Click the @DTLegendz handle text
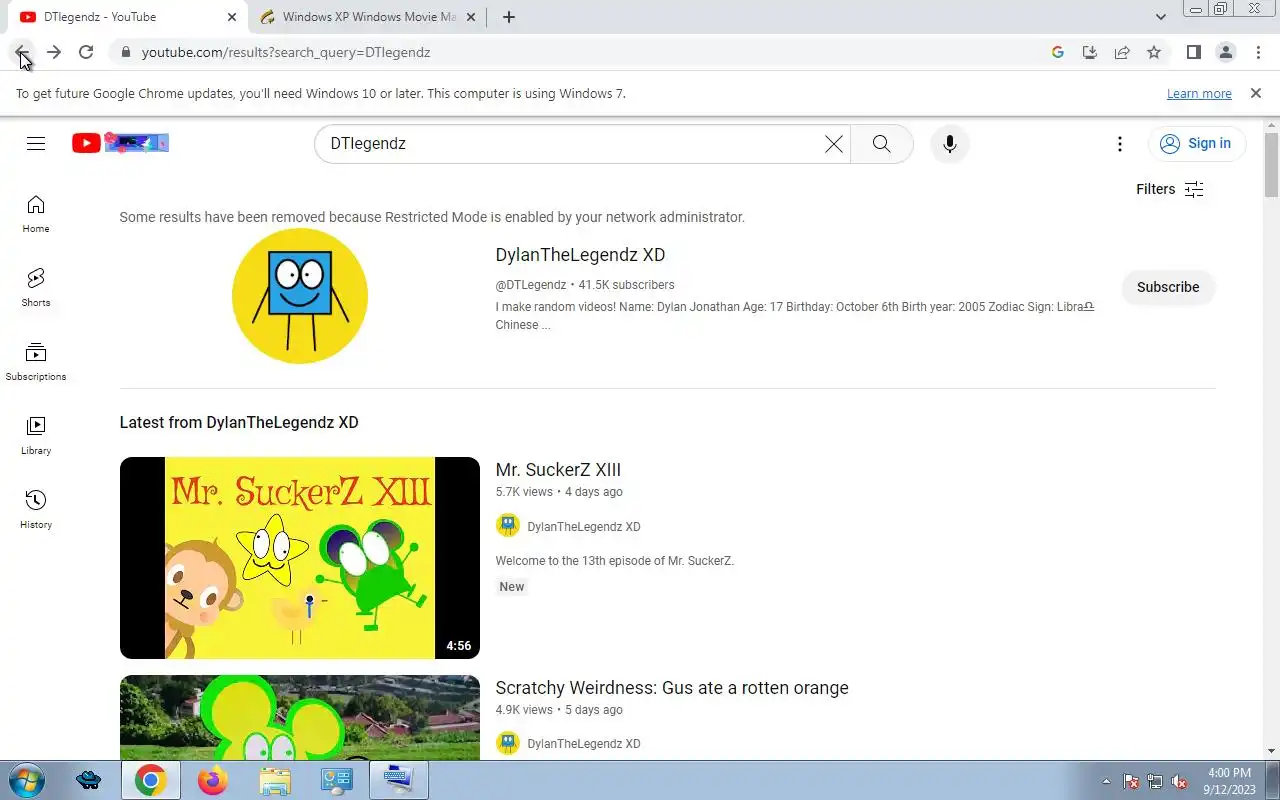Viewport: 1280px width, 800px height. (x=531, y=285)
